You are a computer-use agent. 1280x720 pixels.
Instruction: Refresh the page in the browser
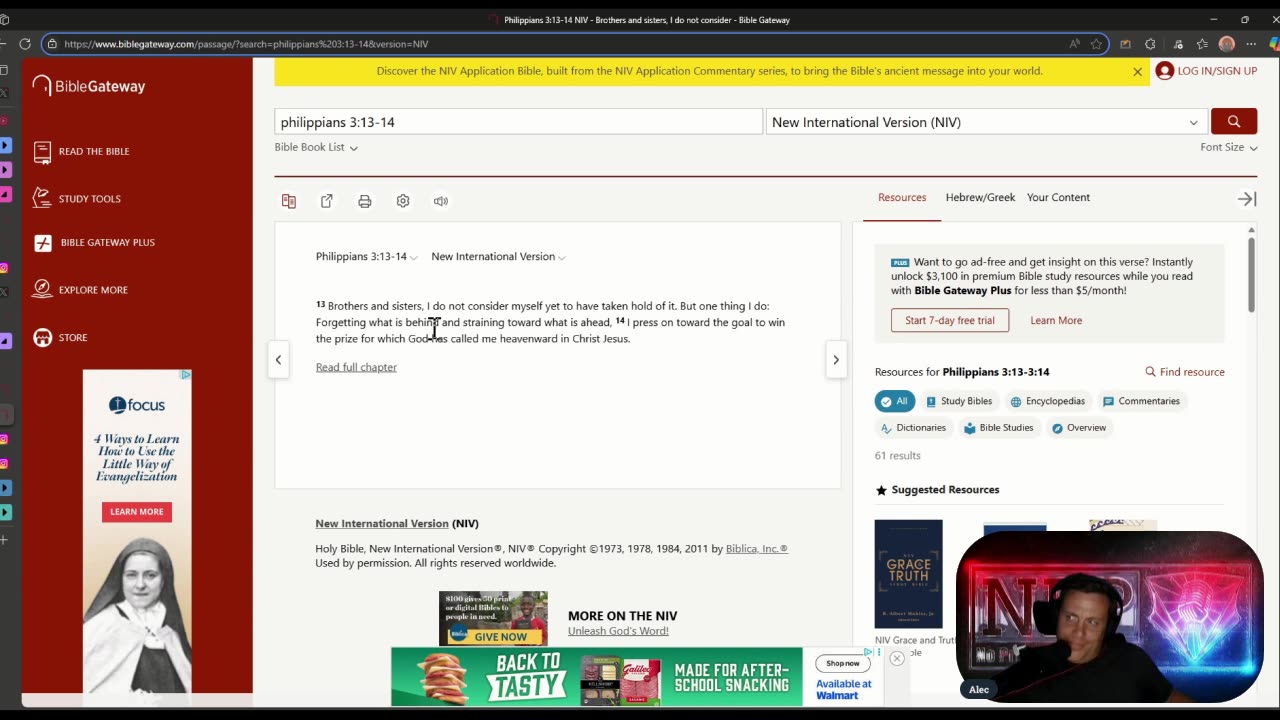pyautogui.click(x=25, y=44)
